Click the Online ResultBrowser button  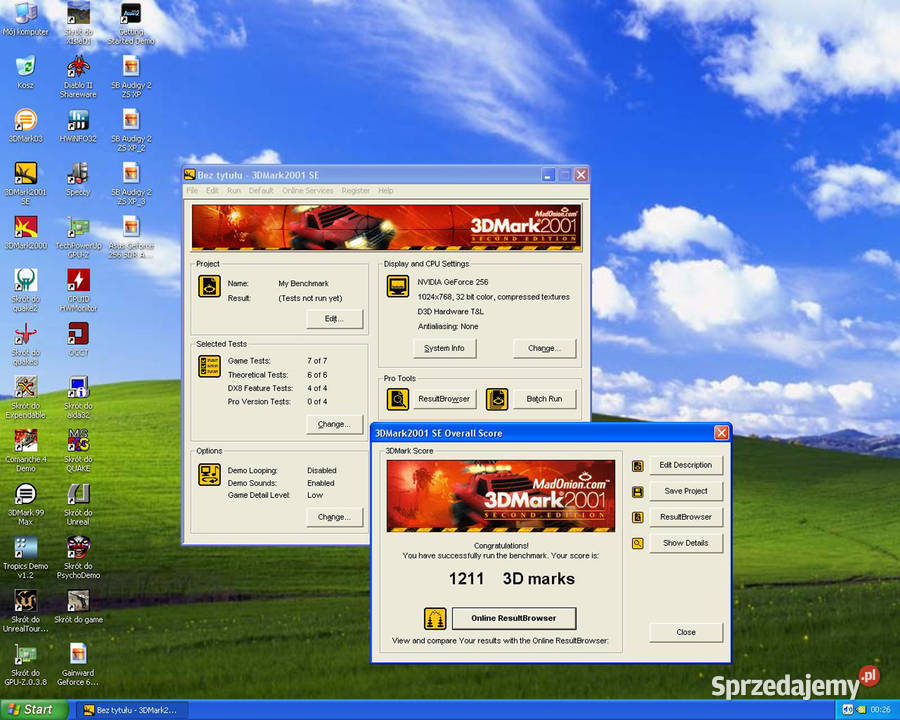tap(514, 618)
